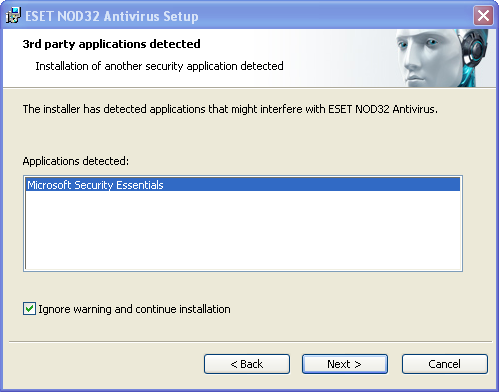Click the '3rd party applications detected' heading

(x=111, y=44)
